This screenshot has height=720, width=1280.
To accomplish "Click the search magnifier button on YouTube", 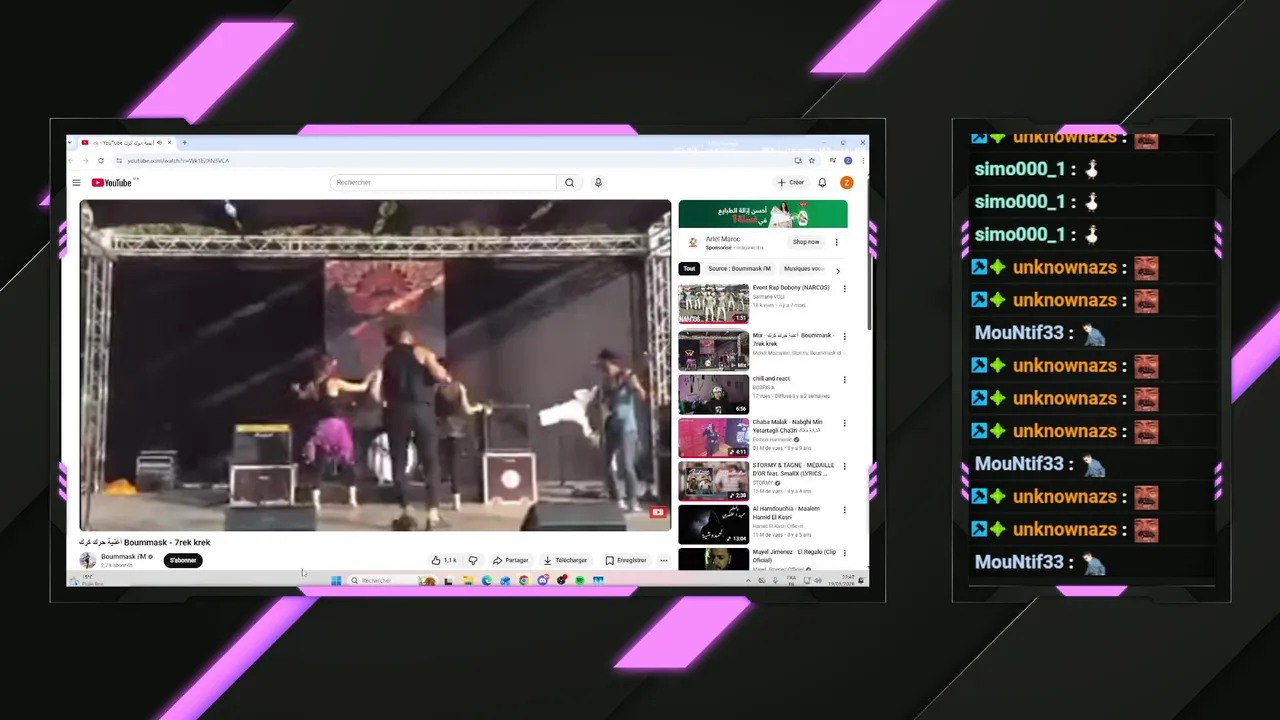I will pyautogui.click(x=569, y=183).
